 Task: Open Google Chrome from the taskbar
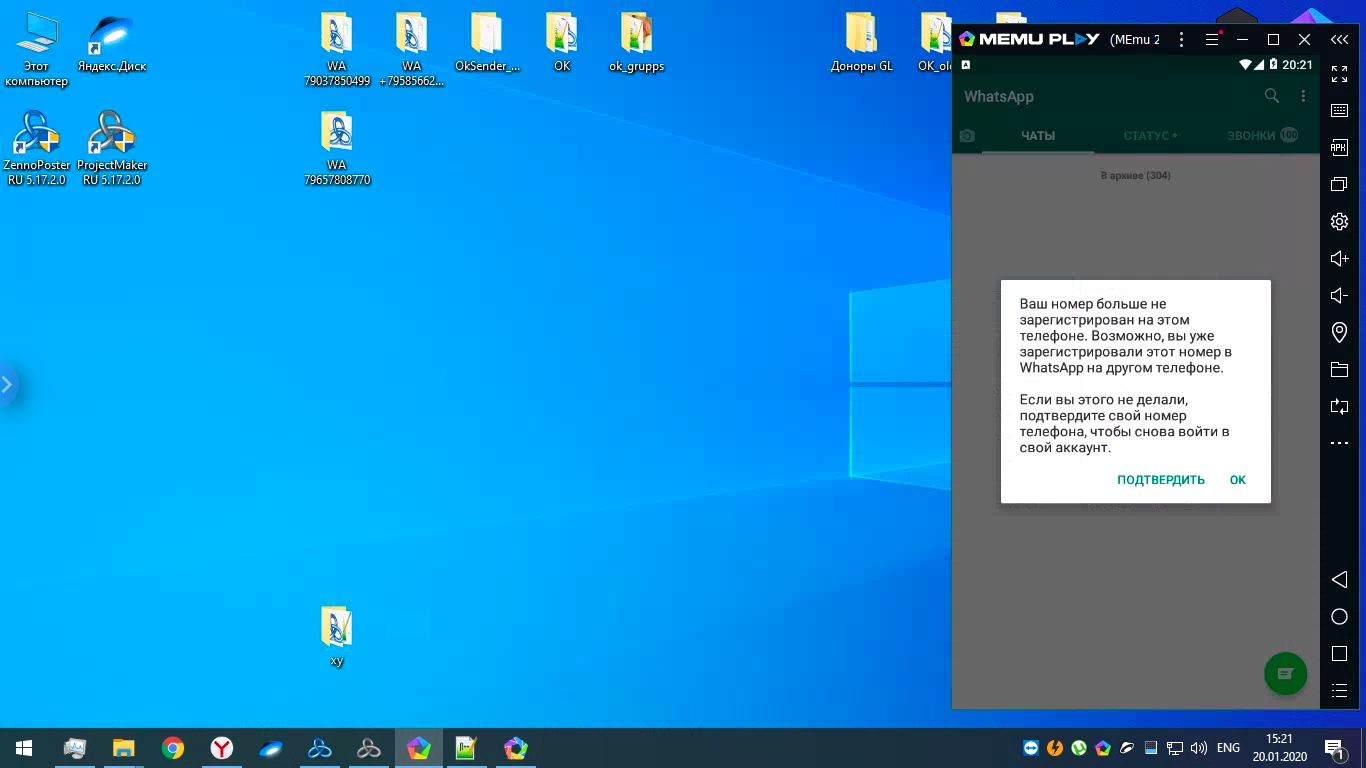(173, 748)
